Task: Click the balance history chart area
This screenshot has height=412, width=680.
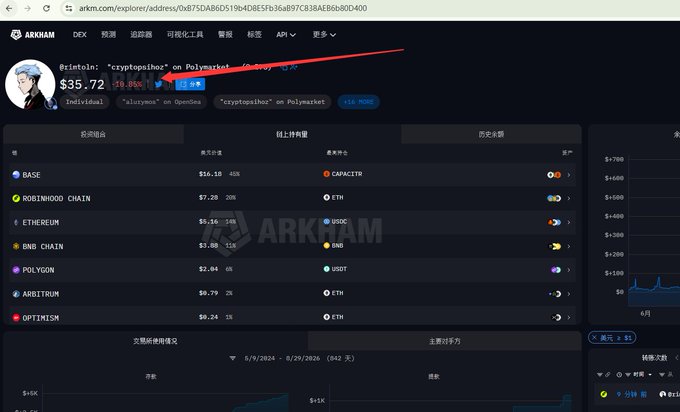Action: [654, 232]
